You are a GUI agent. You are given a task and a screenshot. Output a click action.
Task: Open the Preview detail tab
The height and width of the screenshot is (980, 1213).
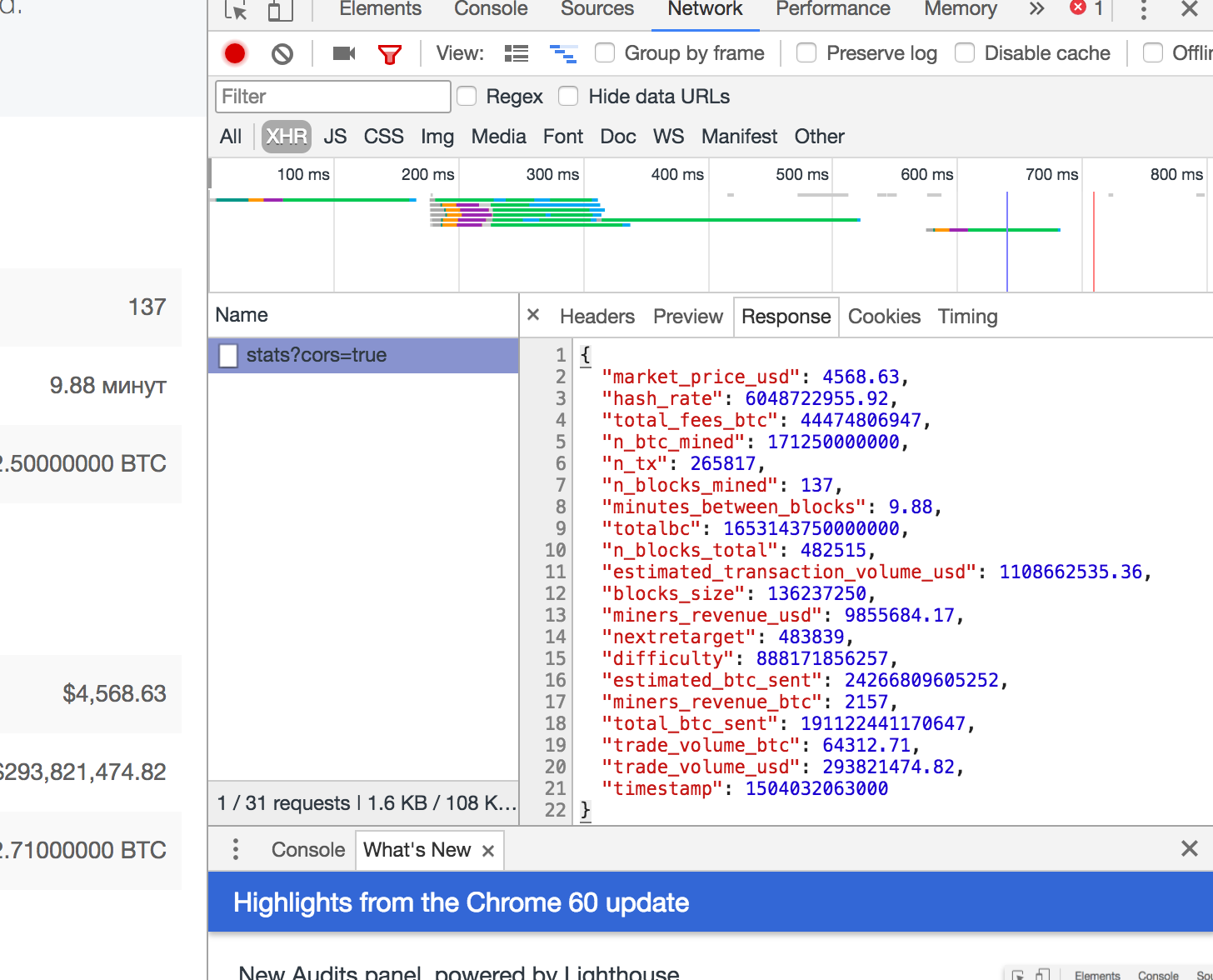(688, 317)
